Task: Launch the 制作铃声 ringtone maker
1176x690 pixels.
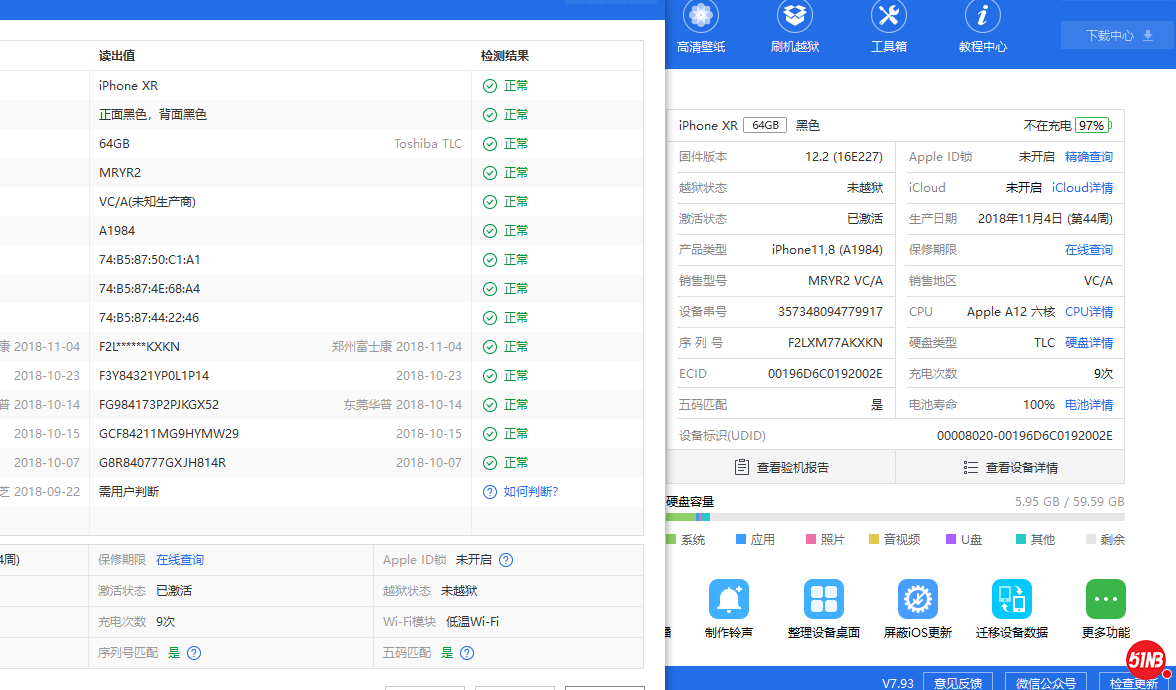Action: pos(729,608)
